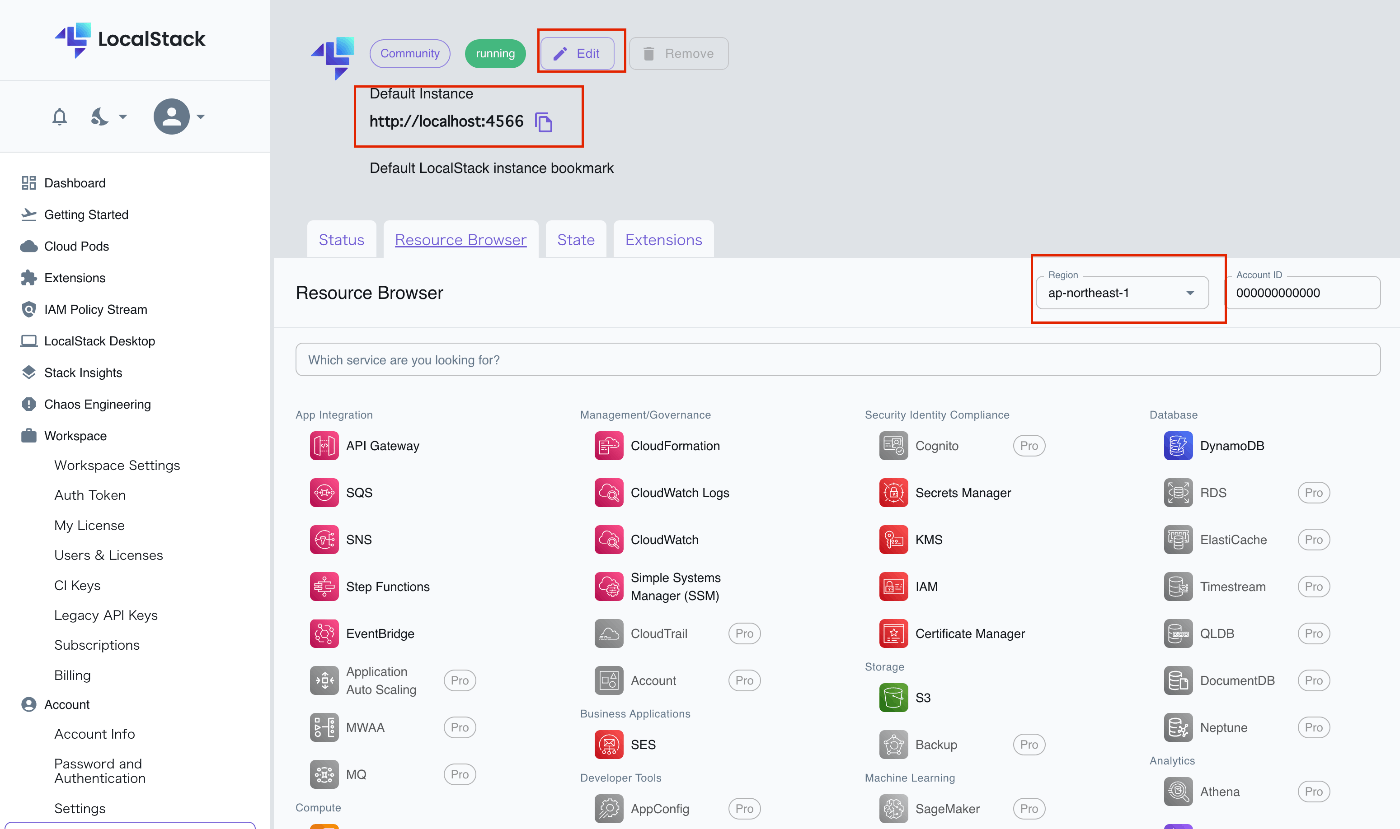Open the Secrets Manager service icon
This screenshot has height=829, width=1400.
[894, 493]
